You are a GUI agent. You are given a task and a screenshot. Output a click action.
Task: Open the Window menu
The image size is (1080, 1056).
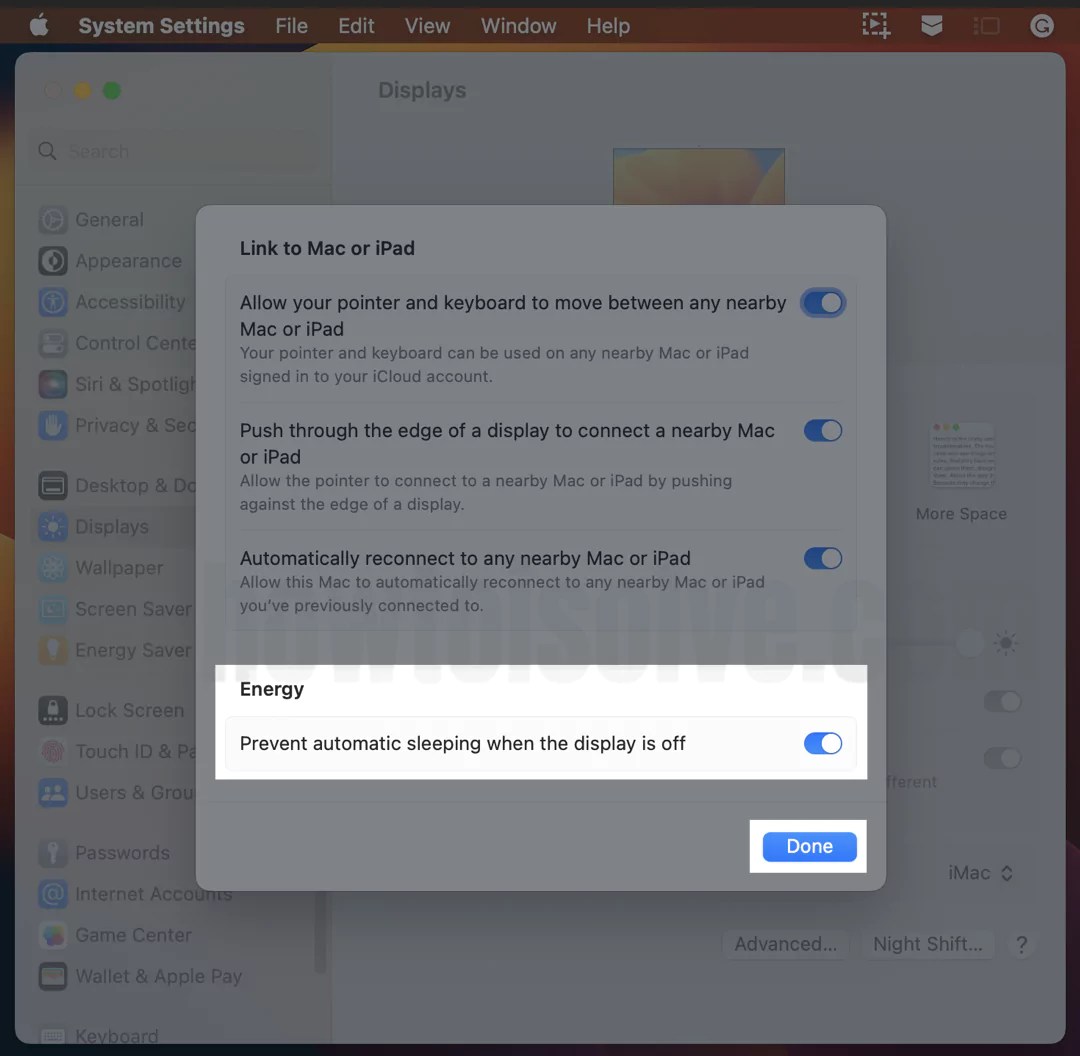click(x=518, y=25)
